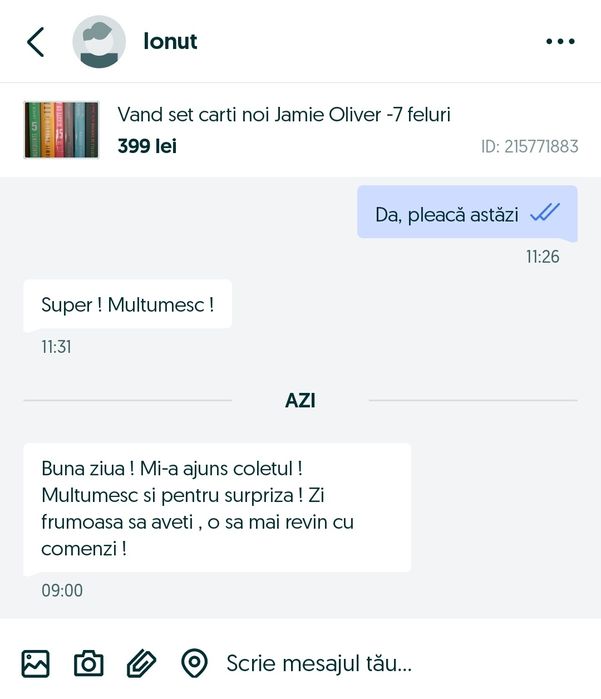
Task: Open the three-dot options menu
Action: 560,42
